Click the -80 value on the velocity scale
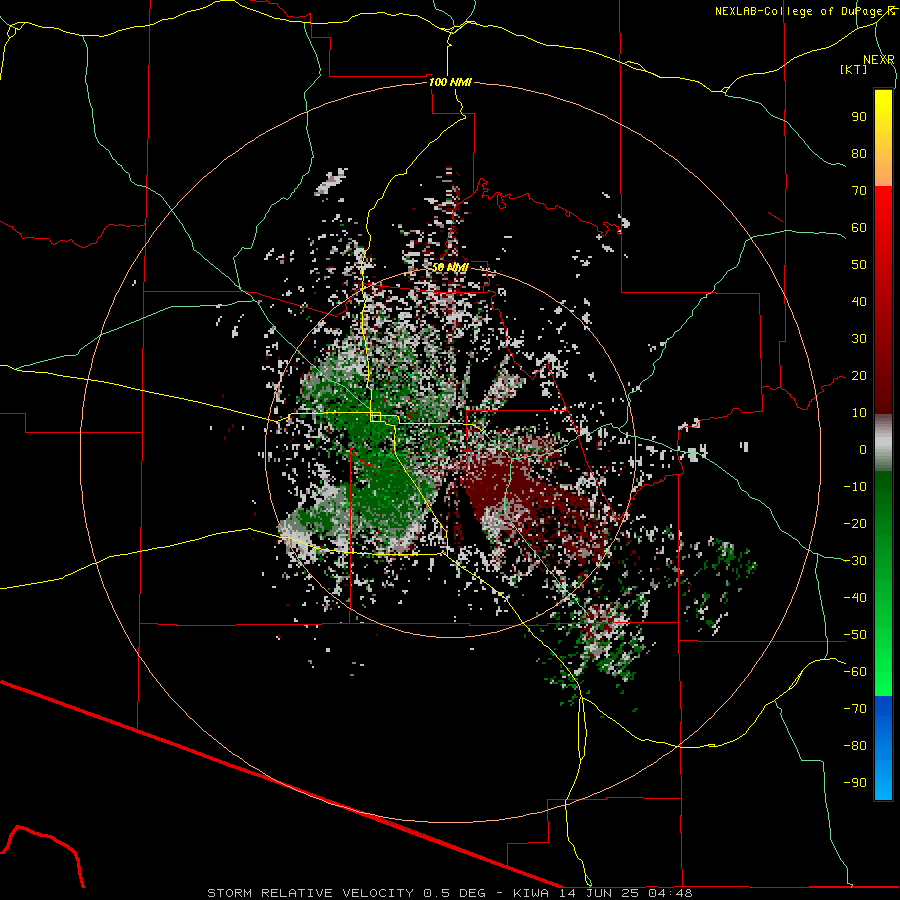Screen dimensions: 900x900 (x=855, y=746)
